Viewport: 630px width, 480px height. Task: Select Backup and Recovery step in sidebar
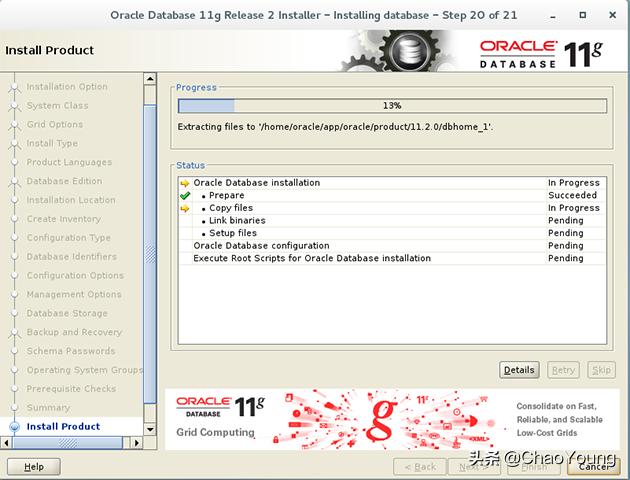pyautogui.click(x=74, y=332)
